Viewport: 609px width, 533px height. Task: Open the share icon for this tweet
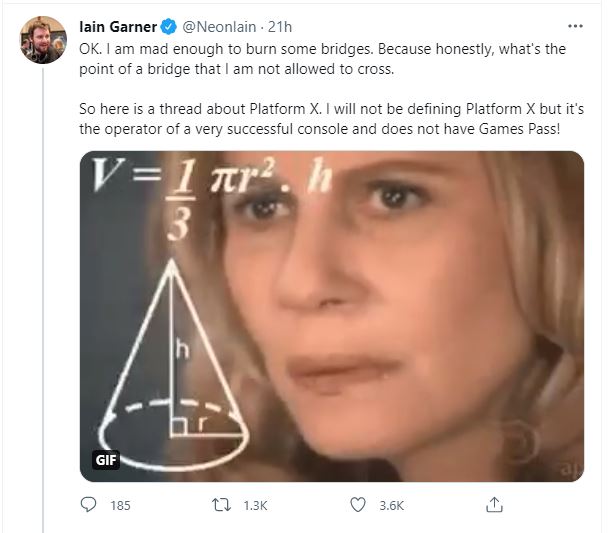coord(493,505)
